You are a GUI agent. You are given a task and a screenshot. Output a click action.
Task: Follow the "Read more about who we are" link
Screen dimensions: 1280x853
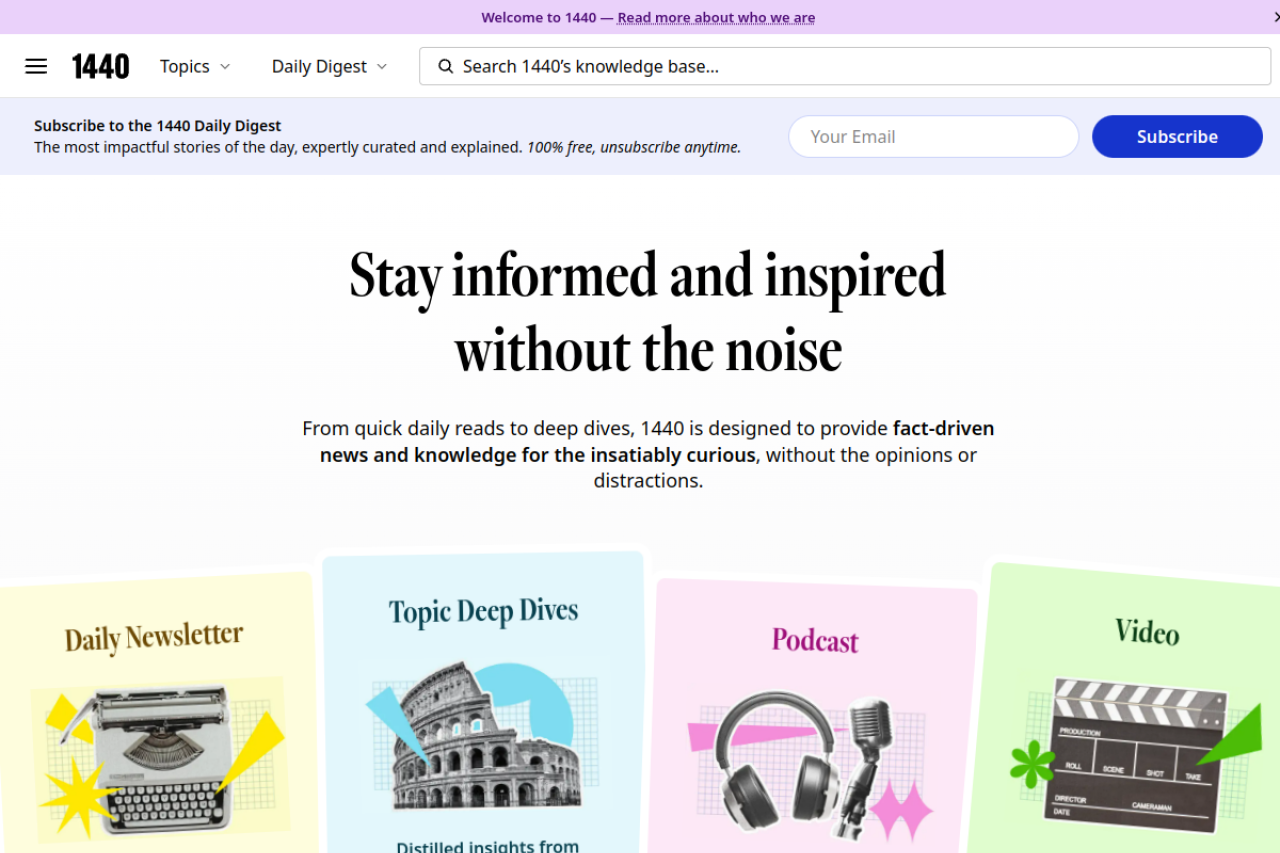[716, 17]
